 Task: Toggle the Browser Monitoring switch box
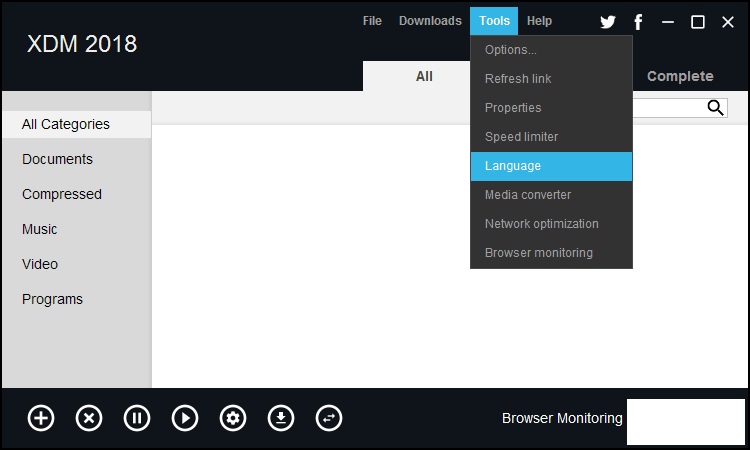tap(686, 422)
